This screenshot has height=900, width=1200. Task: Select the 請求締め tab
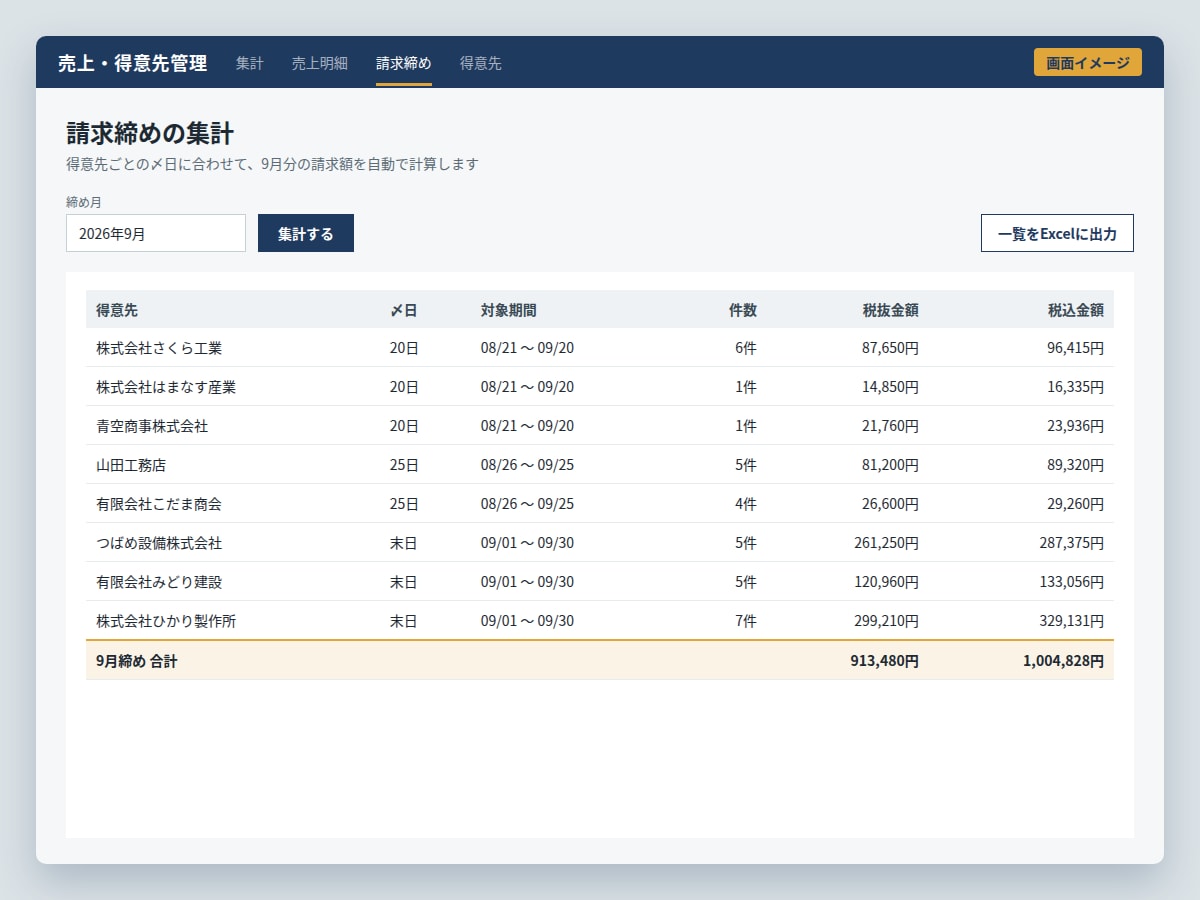click(404, 63)
